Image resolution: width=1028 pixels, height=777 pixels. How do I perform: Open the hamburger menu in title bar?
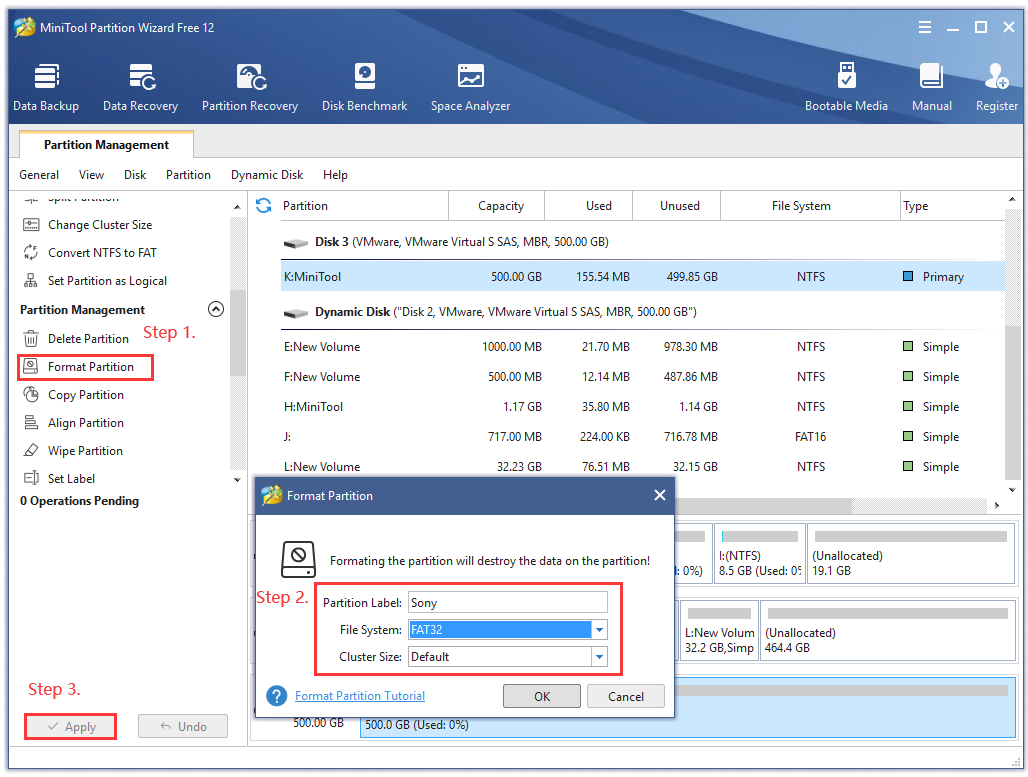tap(924, 27)
